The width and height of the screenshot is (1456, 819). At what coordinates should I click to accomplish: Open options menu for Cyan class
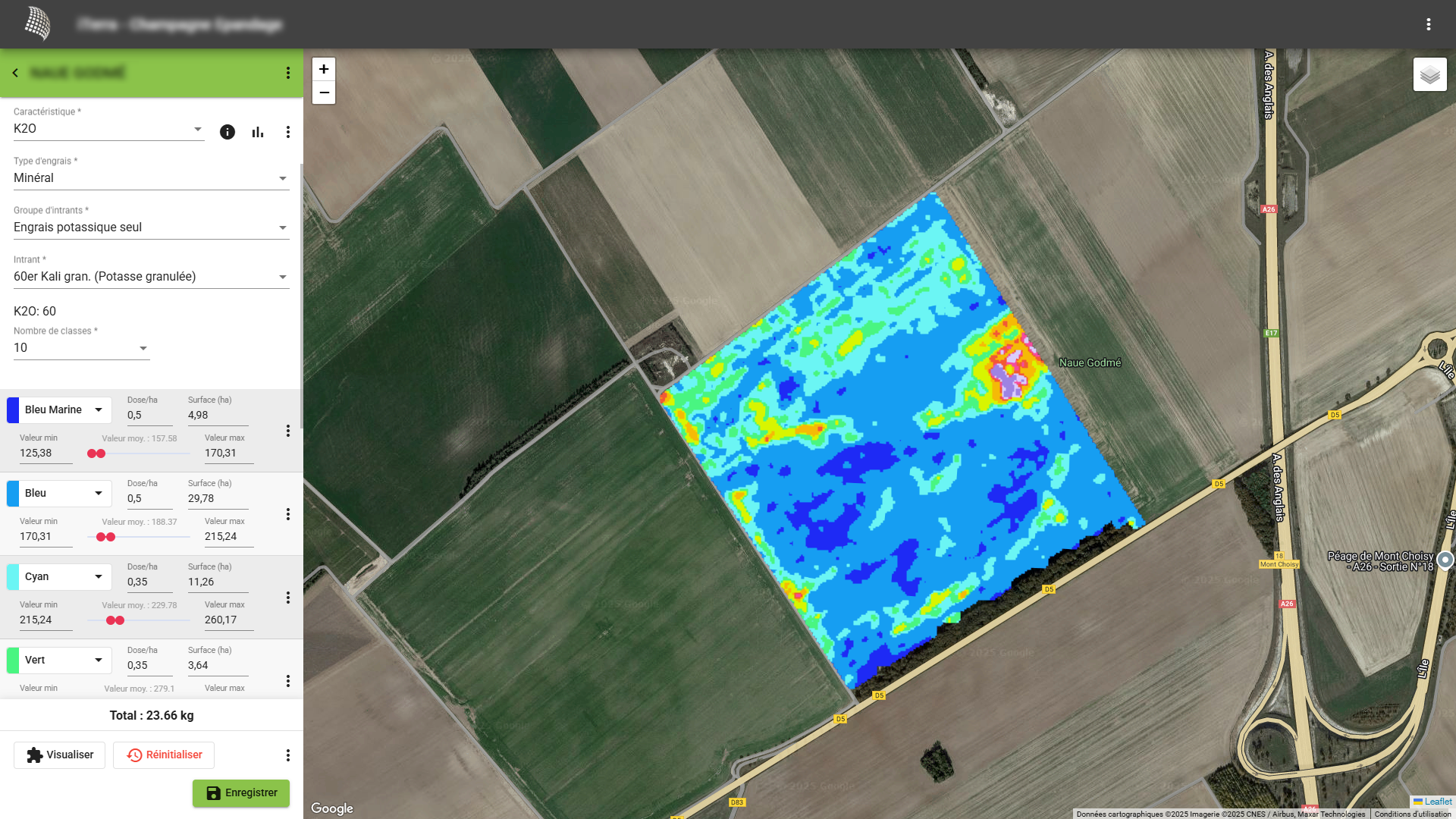click(287, 598)
